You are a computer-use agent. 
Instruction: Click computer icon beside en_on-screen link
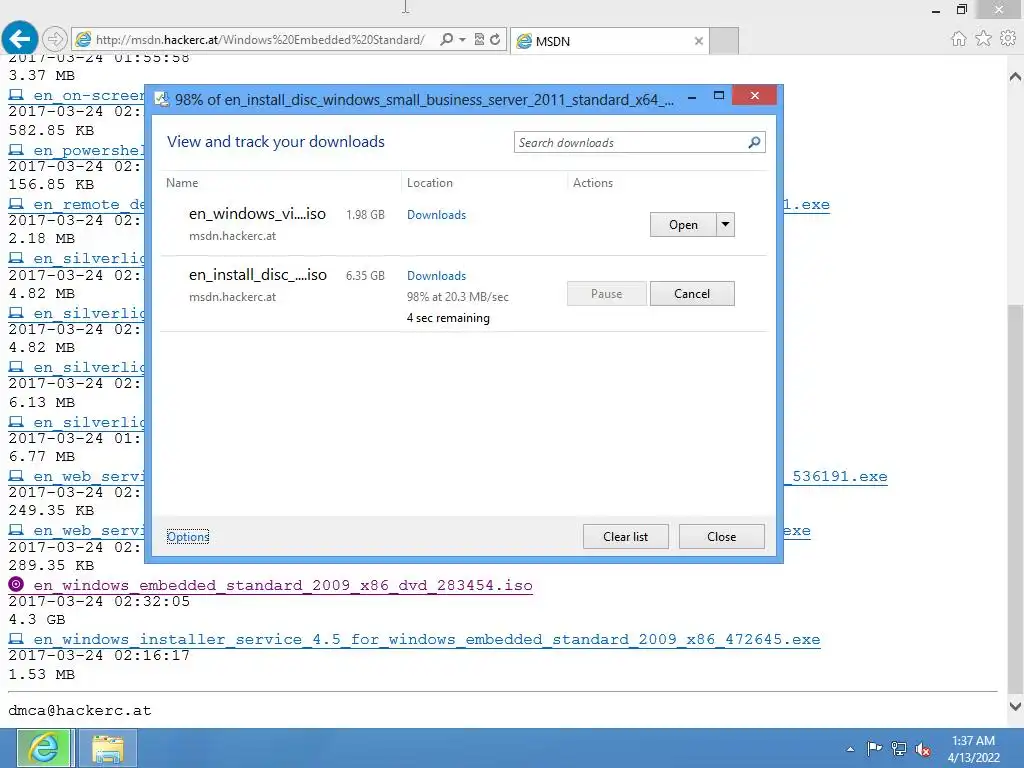[x=16, y=95]
